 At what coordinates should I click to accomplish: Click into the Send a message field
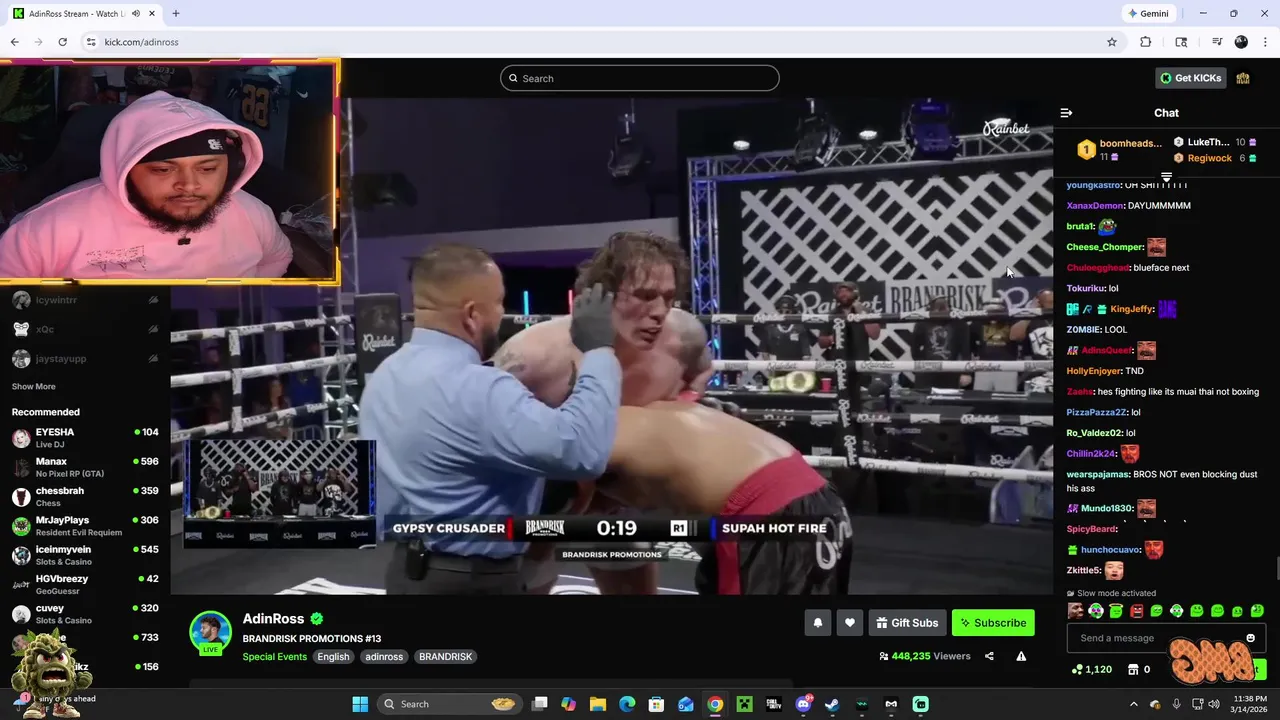point(1155,638)
